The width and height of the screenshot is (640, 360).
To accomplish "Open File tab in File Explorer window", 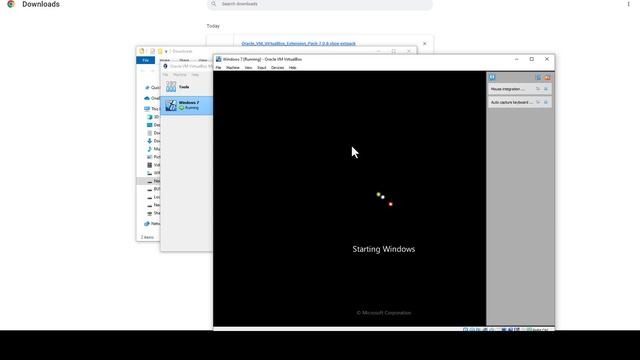I will 145,60.
